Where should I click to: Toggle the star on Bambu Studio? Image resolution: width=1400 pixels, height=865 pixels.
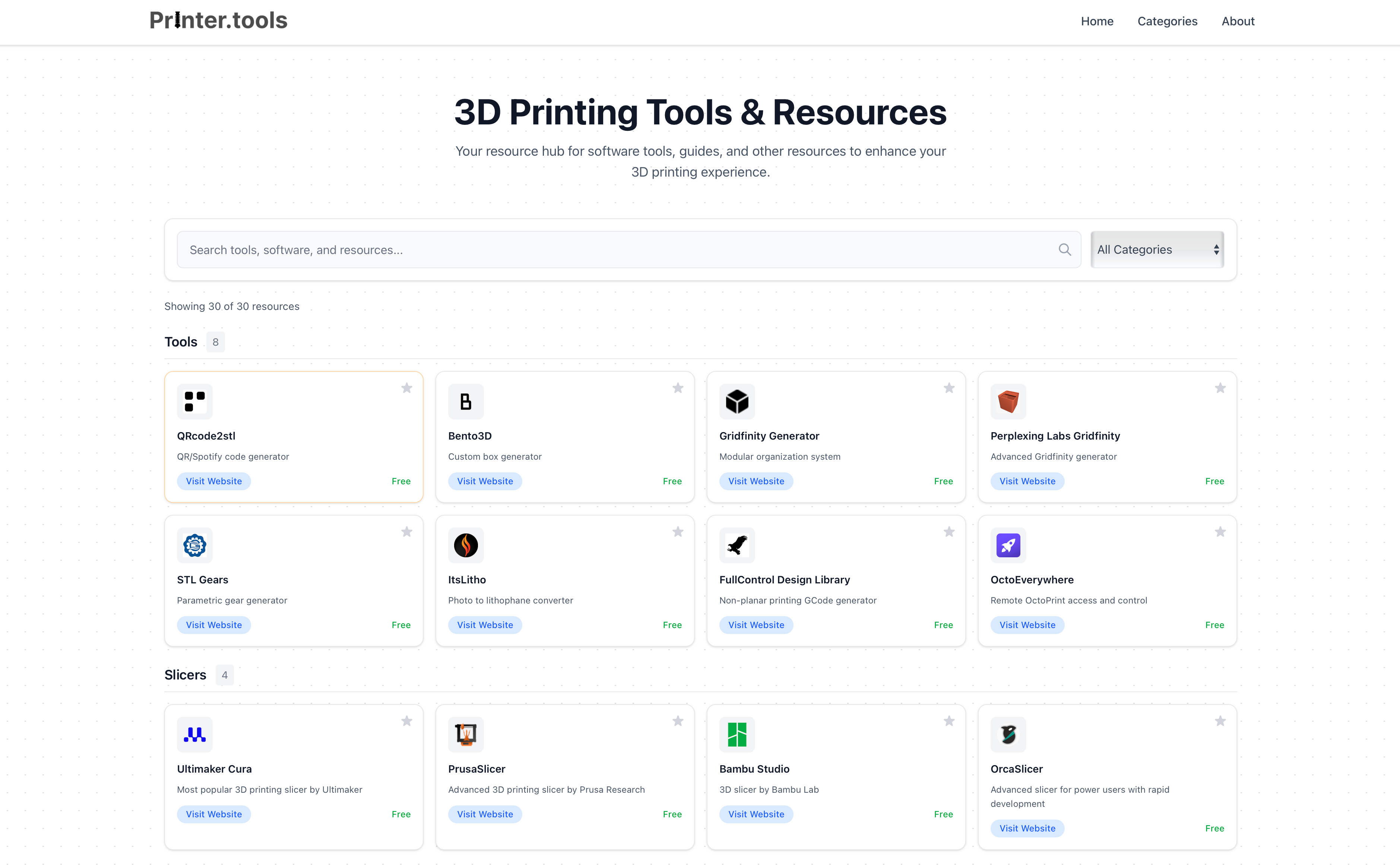949,721
